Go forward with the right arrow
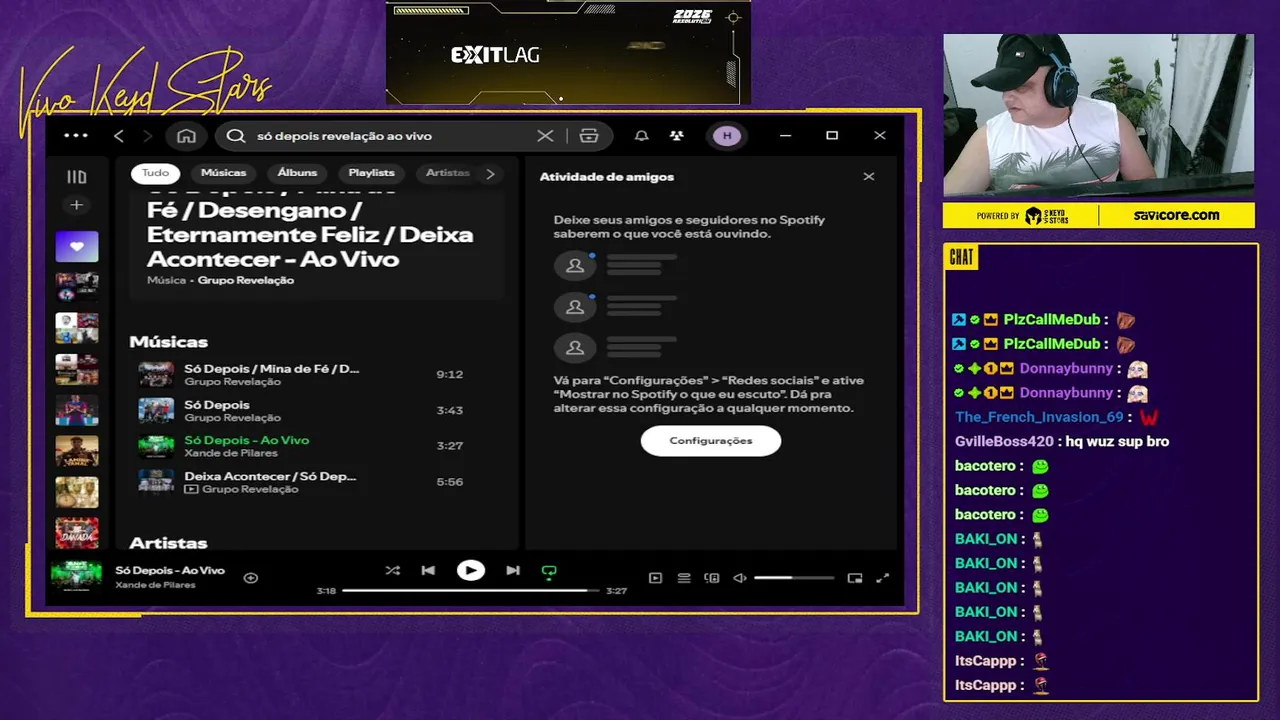This screenshot has height=720, width=1280. (148, 136)
